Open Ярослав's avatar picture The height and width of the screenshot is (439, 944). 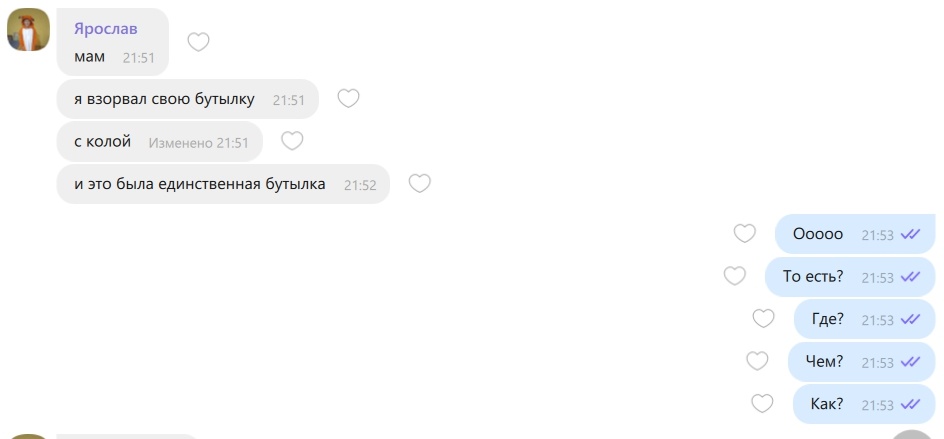click(x=28, y=30)
